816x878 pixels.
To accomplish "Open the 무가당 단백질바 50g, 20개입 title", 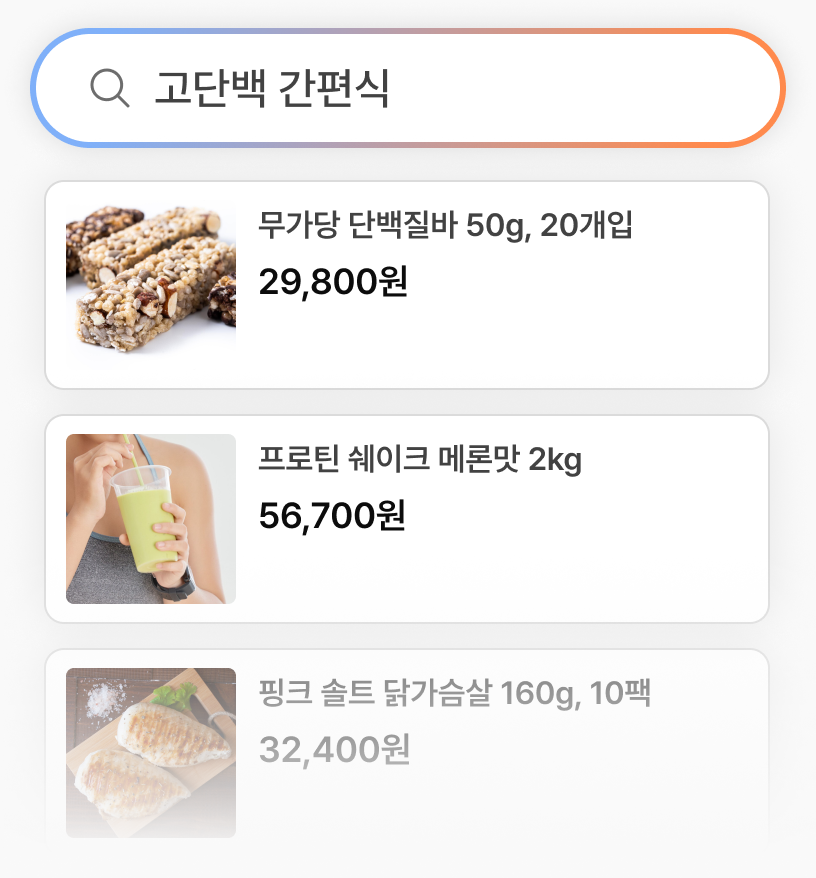I will (x=445, y=226).
